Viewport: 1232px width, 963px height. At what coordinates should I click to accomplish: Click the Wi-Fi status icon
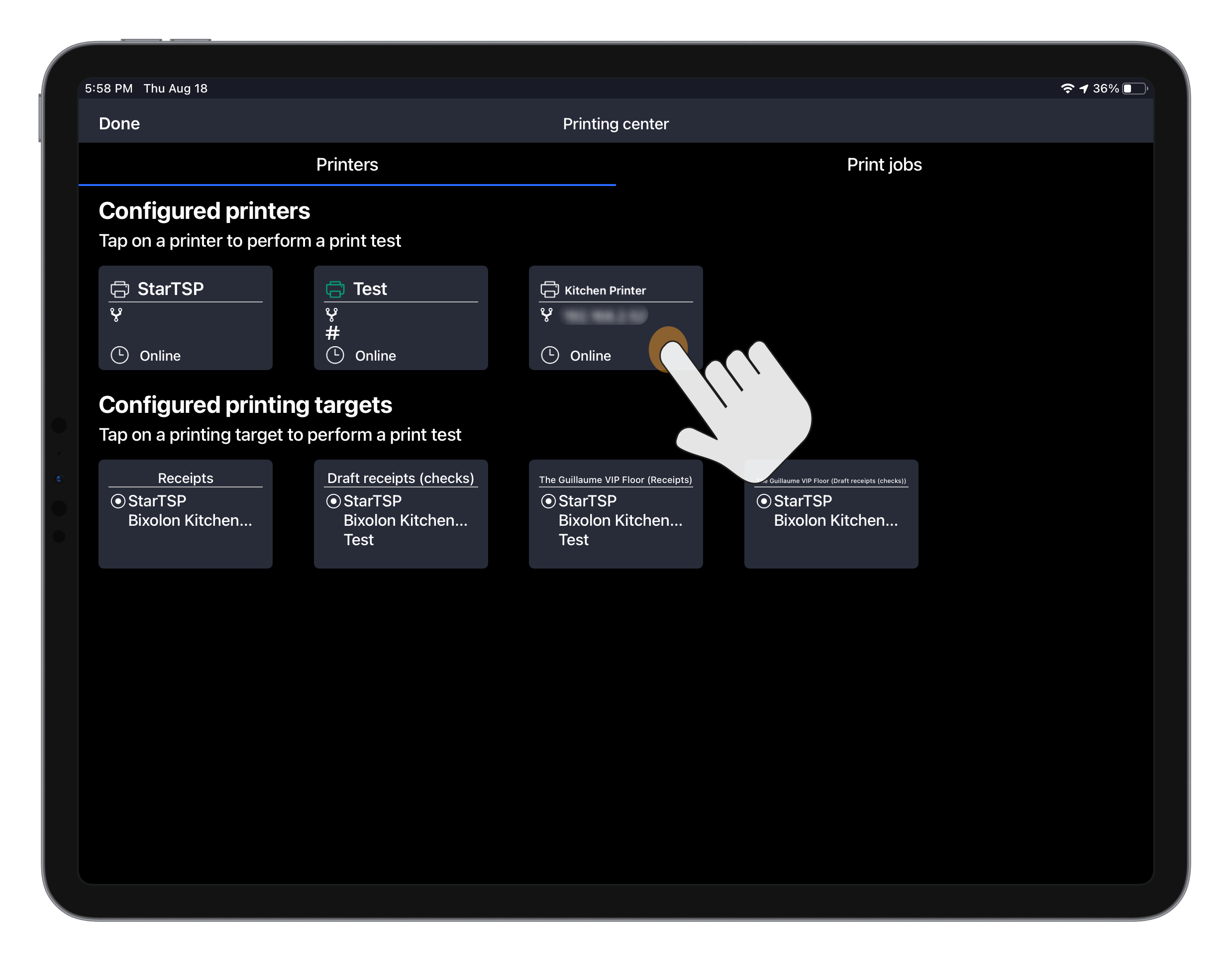pyautogui.click(x=1067, y=89)
